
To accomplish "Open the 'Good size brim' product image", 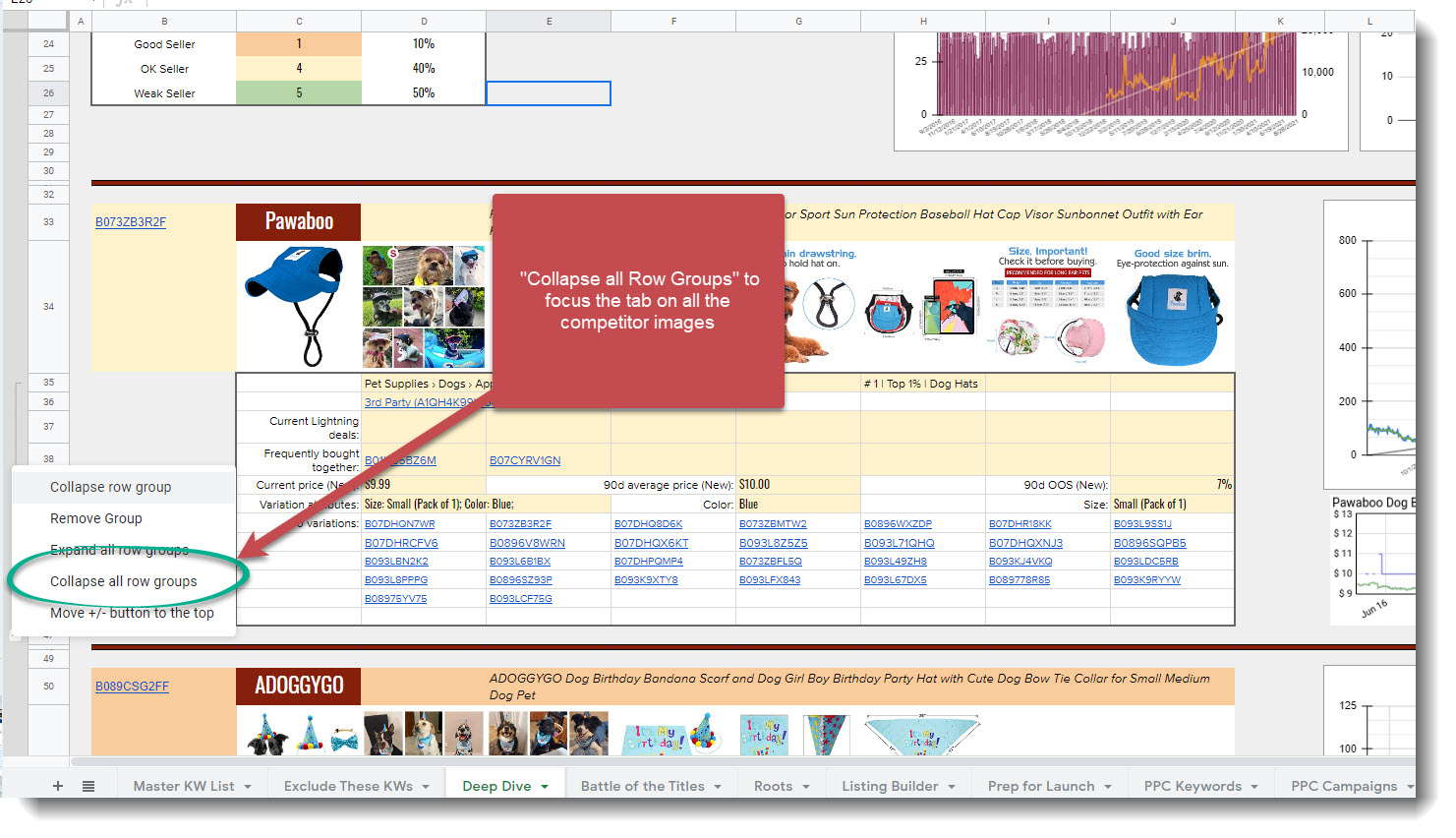I will (x=1173, y=306).
